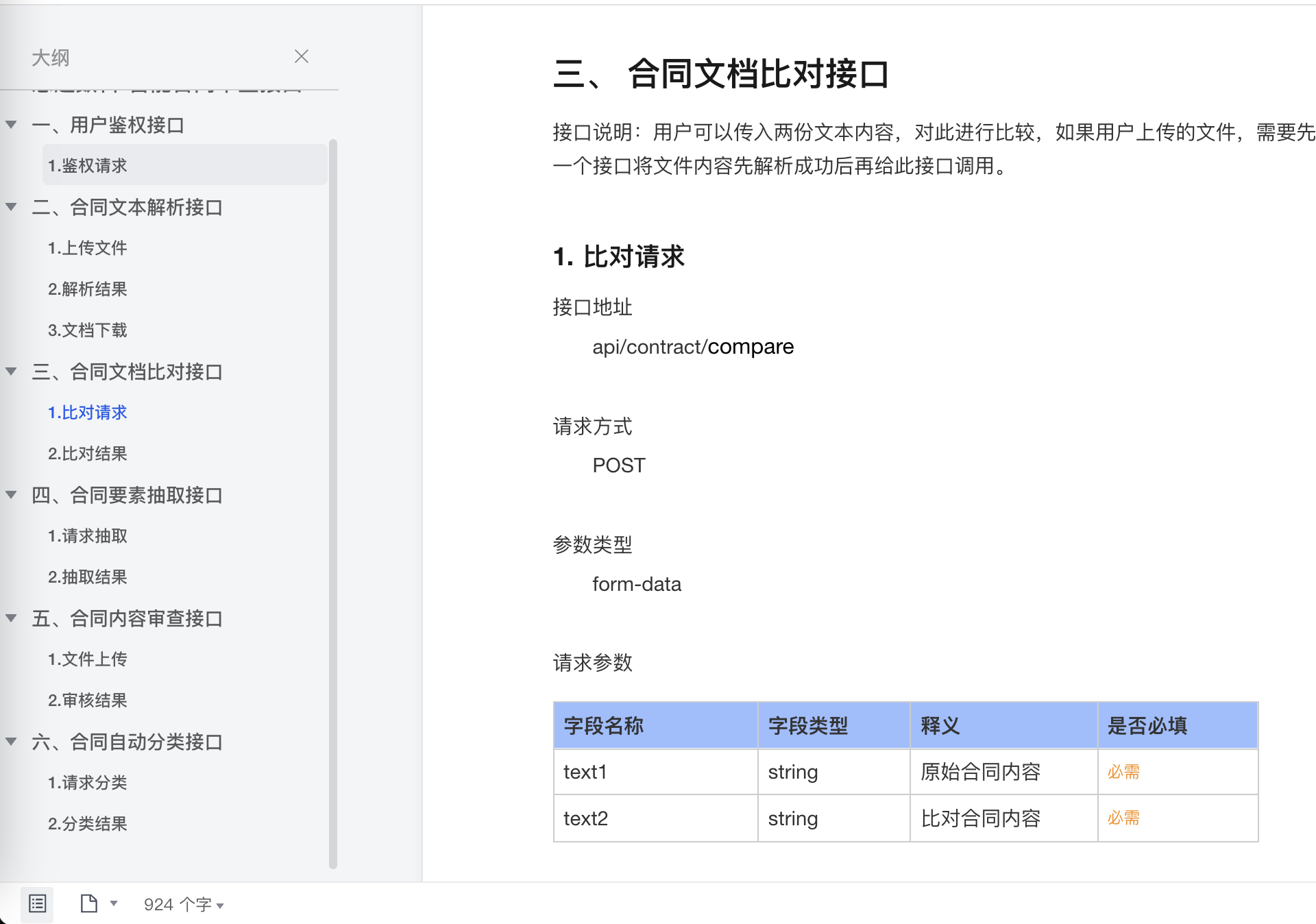Go to 1.上传文件 outline entry

tap(88, 248)
